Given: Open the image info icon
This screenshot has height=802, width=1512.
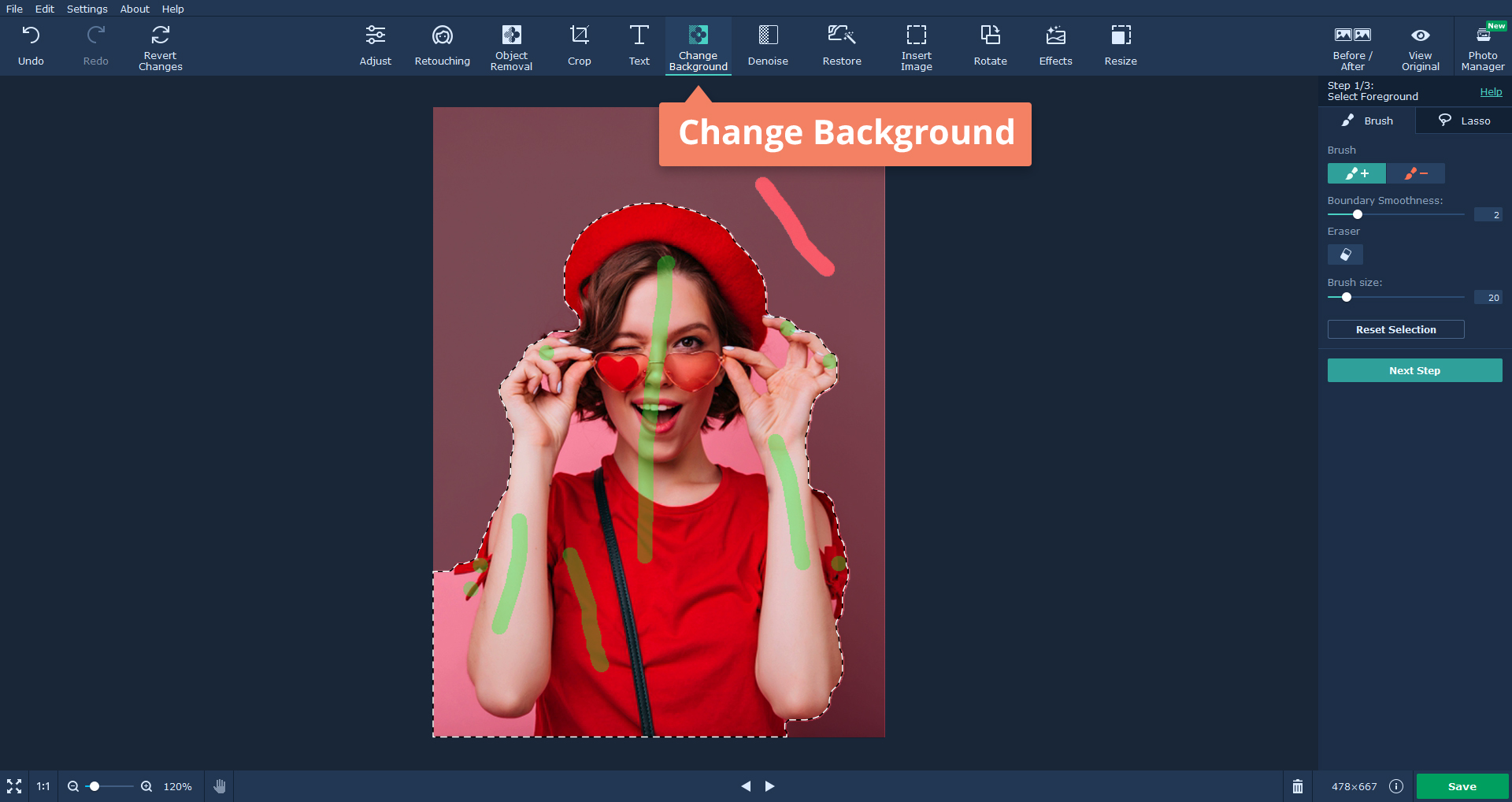Looking at the screenshot, I should point(1396,786).
